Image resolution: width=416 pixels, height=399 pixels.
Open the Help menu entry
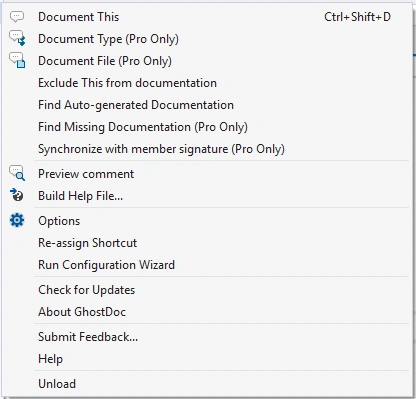[x=207, y=359]
